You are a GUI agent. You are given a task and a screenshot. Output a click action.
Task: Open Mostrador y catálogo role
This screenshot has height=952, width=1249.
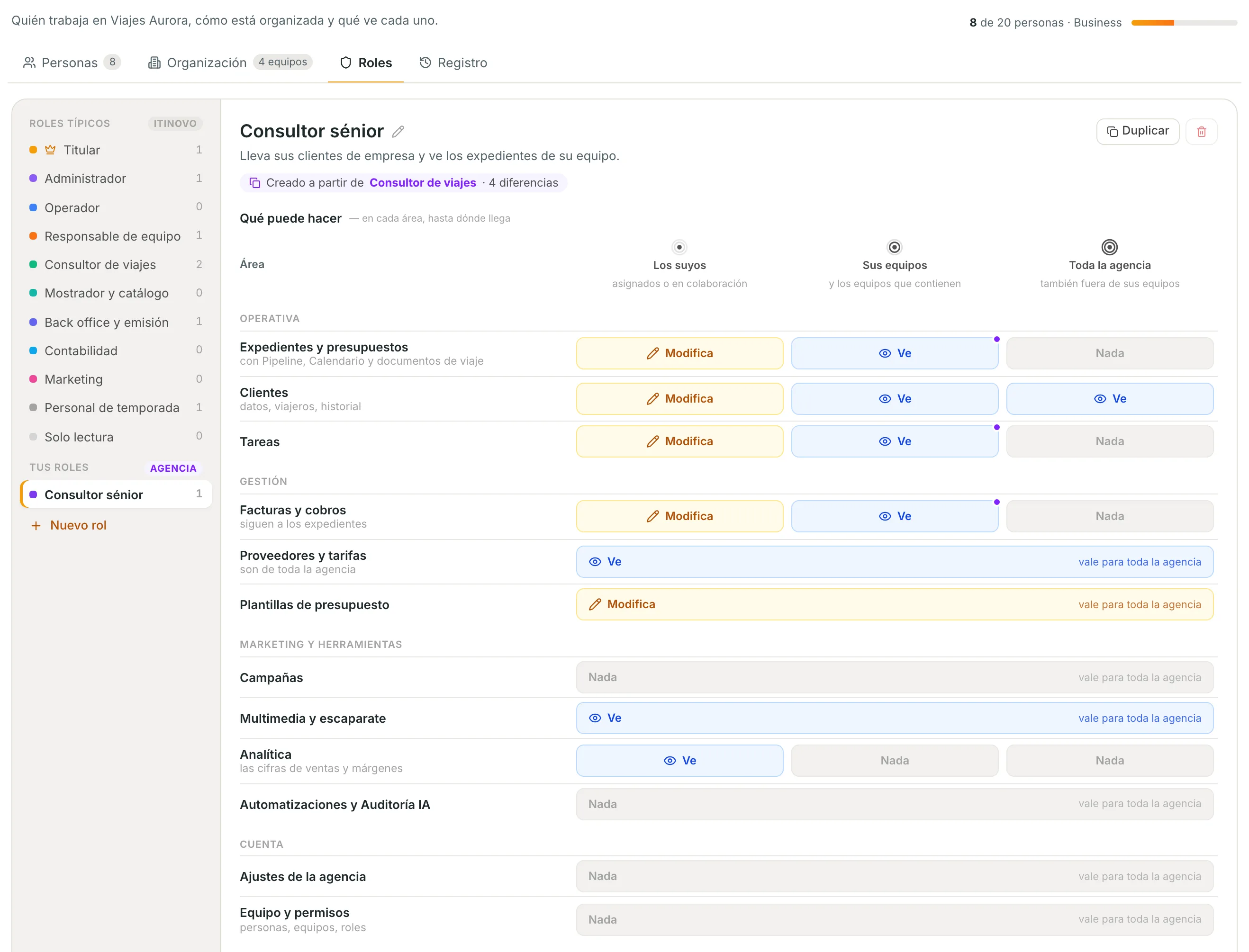(x=116, y=293)
